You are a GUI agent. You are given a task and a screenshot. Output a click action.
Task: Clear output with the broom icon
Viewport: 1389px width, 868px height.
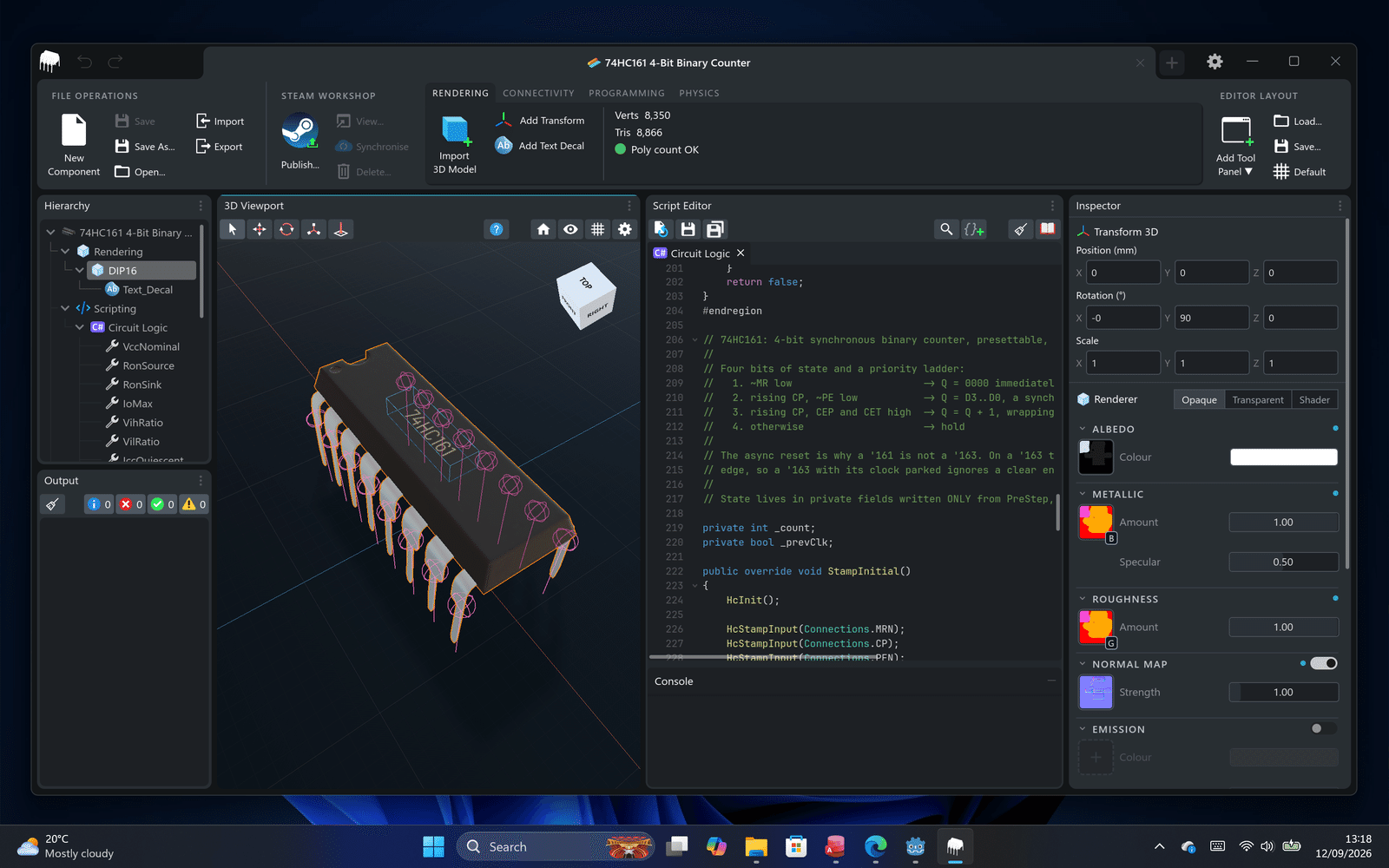pyautogui.click(x=52, y=504)
